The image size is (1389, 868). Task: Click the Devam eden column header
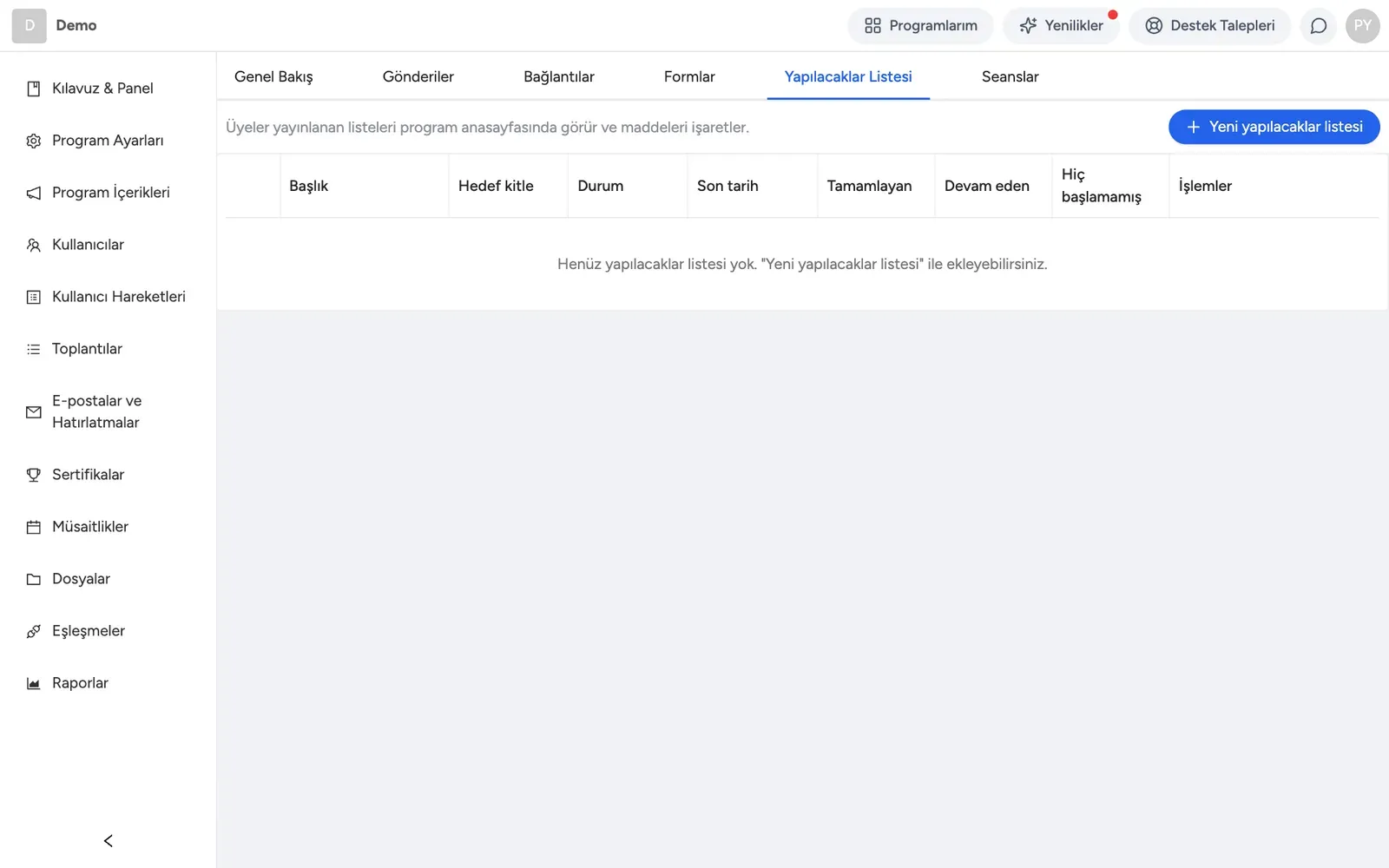(x=993, y=186)
